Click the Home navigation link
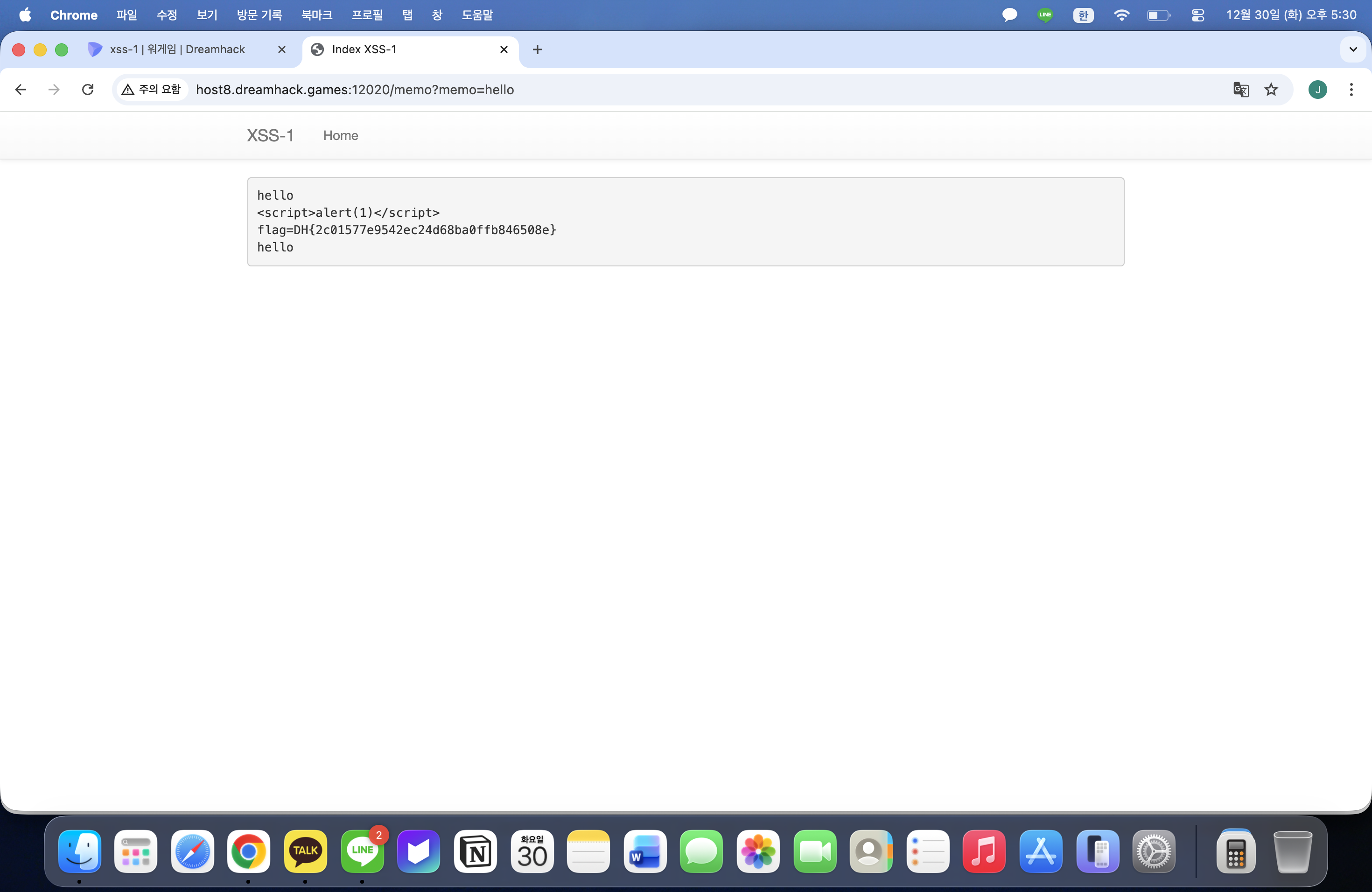The image size is (1372, 892). pyautogui.click(x=340, y=135)
